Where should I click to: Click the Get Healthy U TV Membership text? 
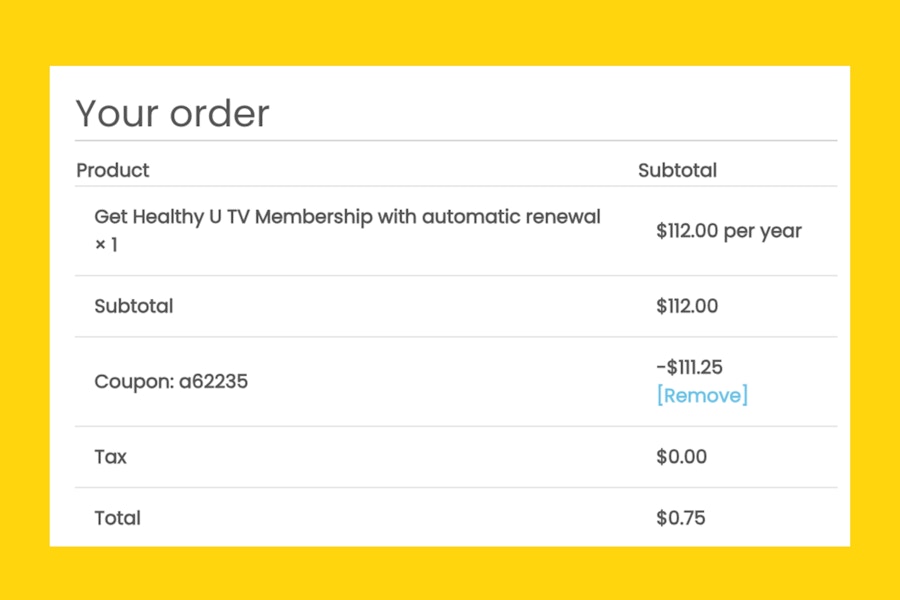tap(234, 217)
